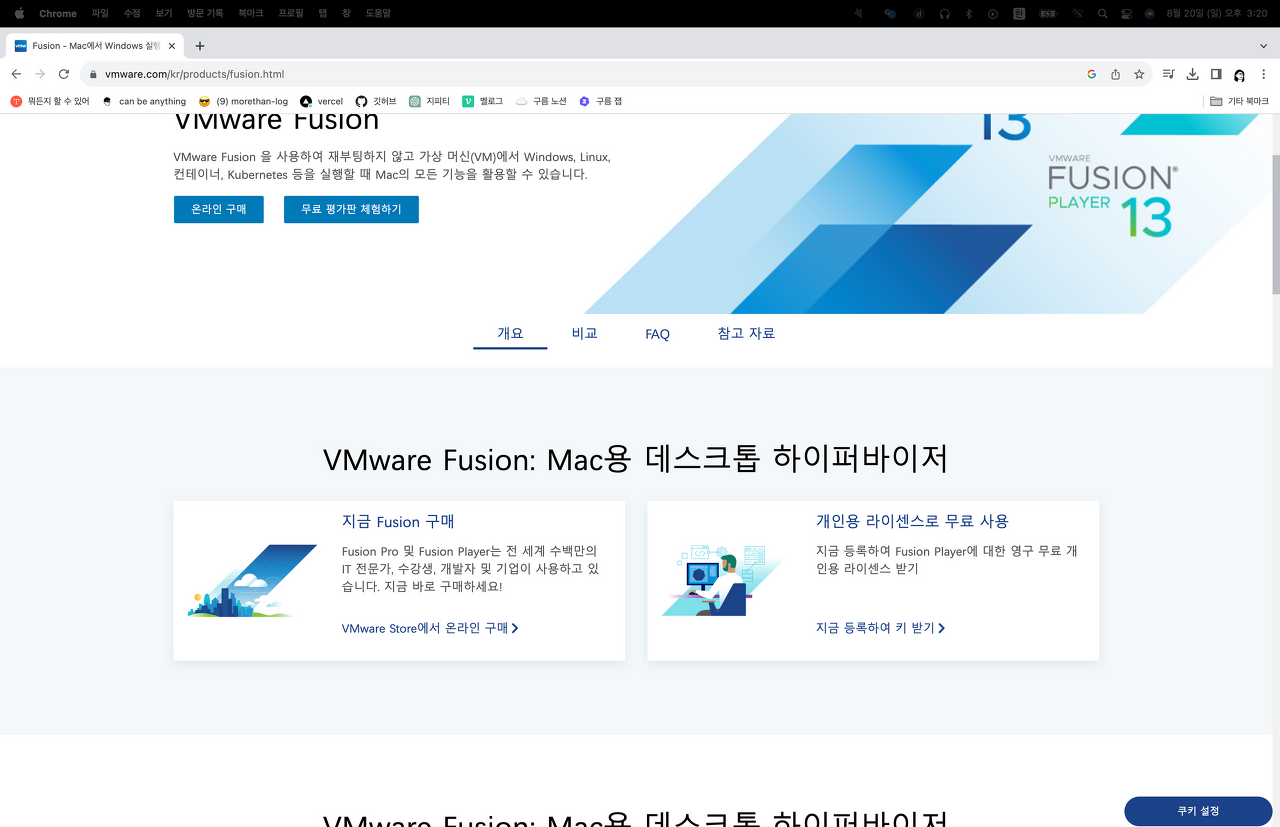
Task: Open the 북마크 menu
Action: tap(251, 13)
